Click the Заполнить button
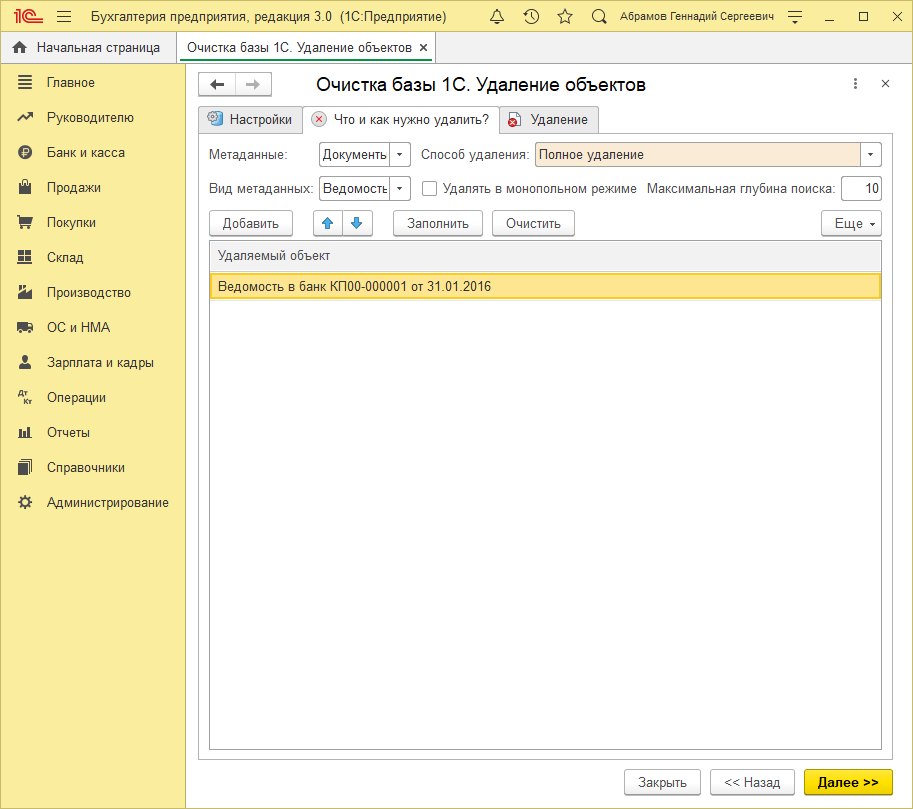Viewport: 913px width, 809px height. pos(437,223)
